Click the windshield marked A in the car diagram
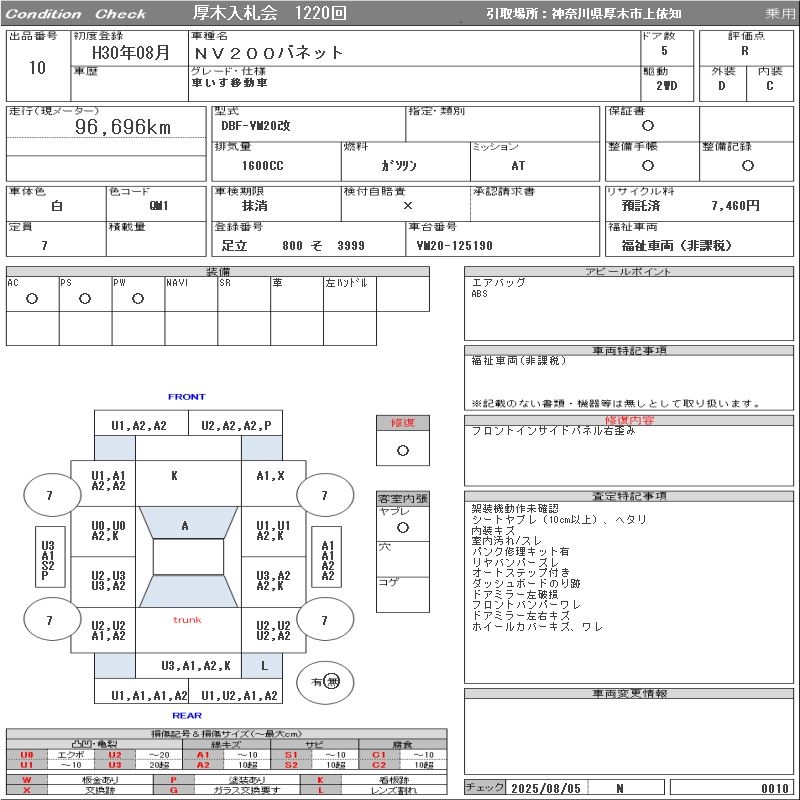The height and width of the screenshot is (800, 800). pos(185,525)
